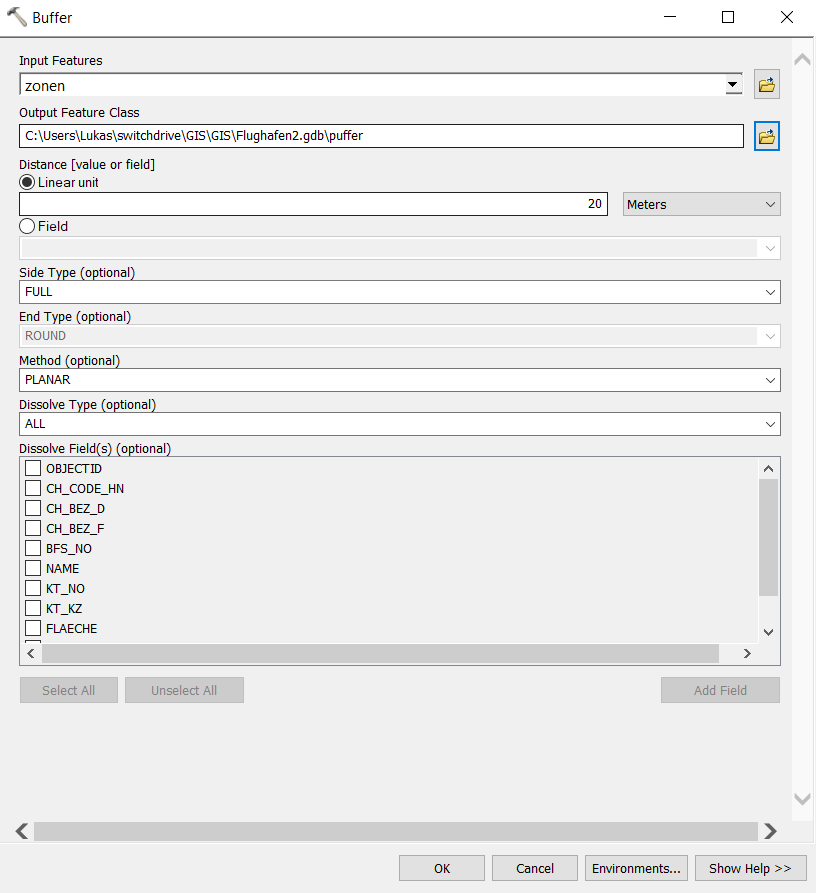Check the OBJECTID dissolve field

coord(33,468)
